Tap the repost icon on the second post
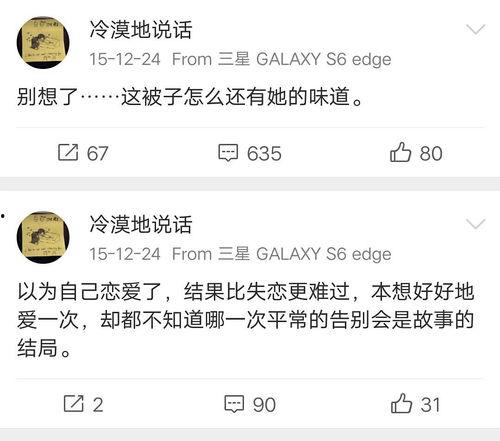 coord(73,403)
